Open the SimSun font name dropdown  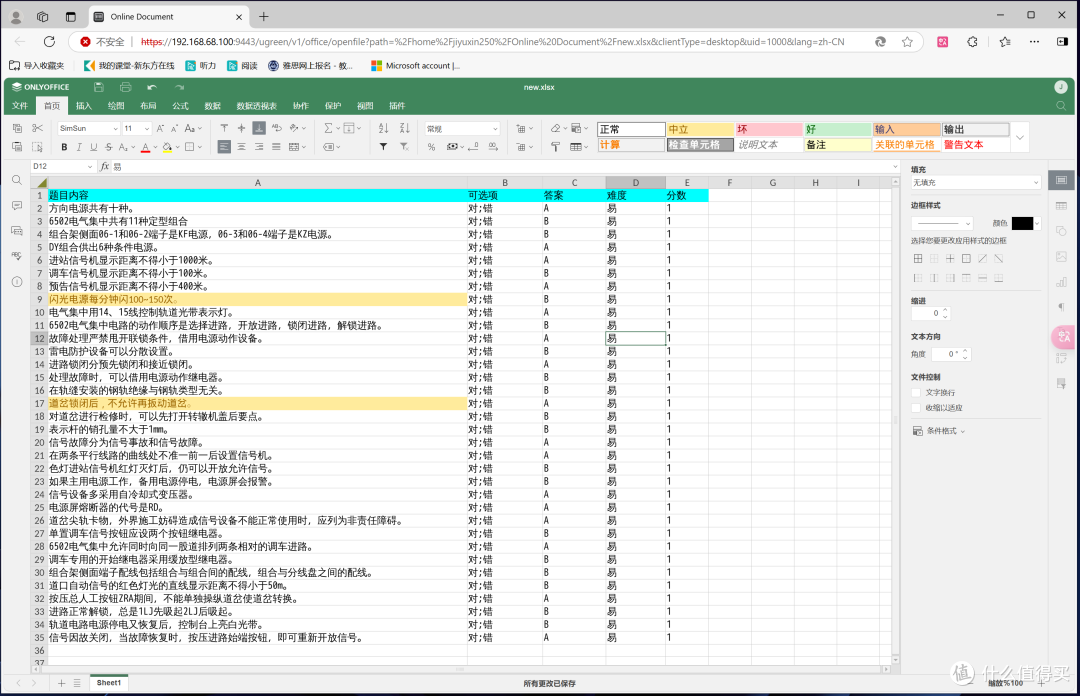pyautogui.click(x=116, y=129)
